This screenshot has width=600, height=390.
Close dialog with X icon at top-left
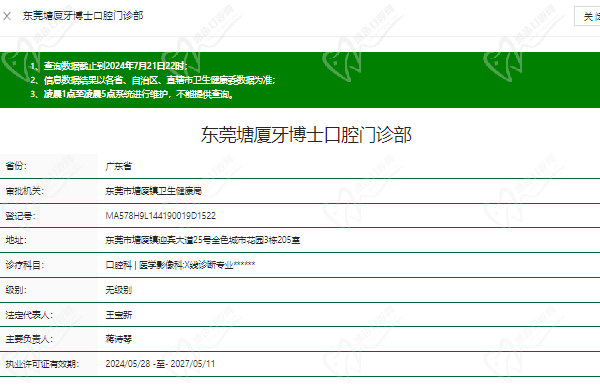click(7, 16)
